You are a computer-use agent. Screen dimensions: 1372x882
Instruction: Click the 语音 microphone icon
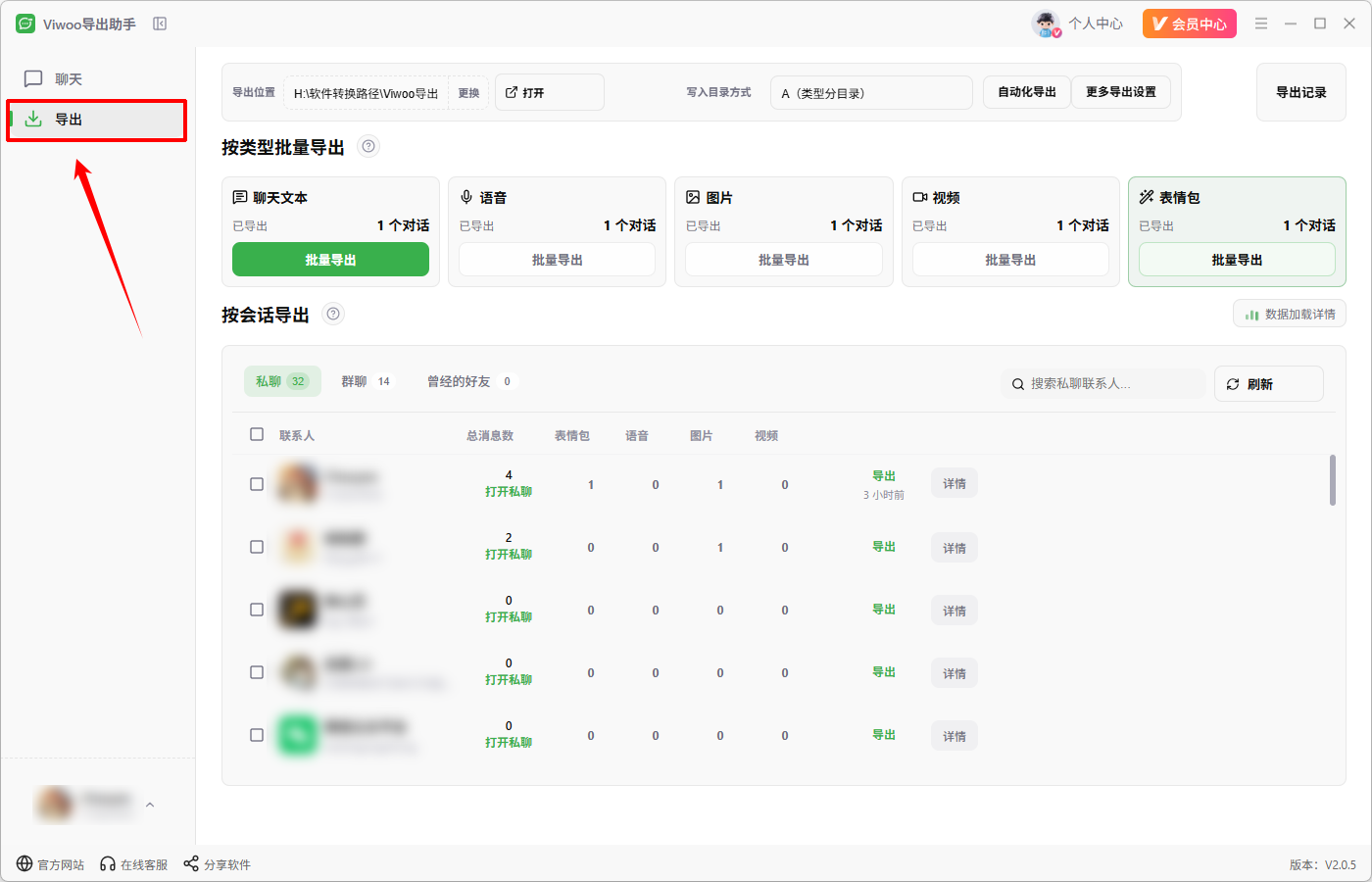click(x=466, y=197)
